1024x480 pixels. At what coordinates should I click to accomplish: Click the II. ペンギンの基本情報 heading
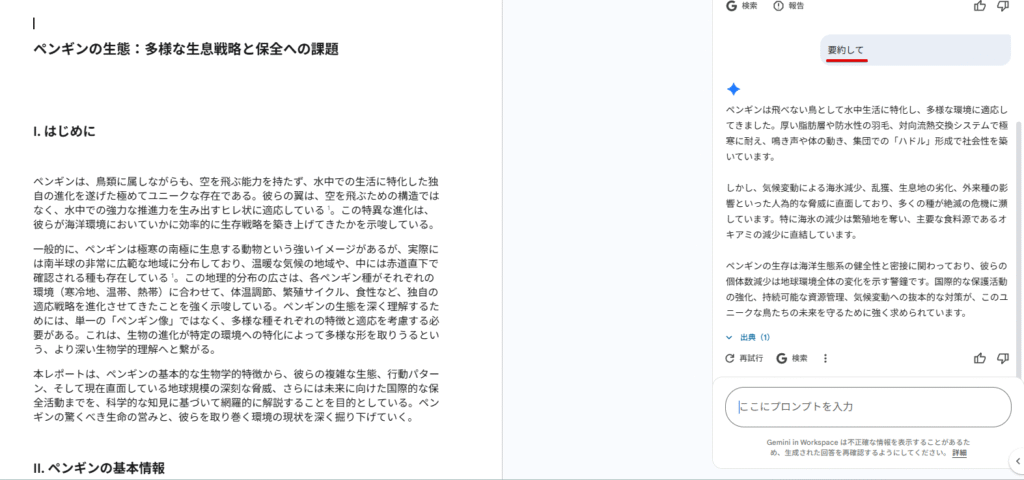tap(98, 467)
